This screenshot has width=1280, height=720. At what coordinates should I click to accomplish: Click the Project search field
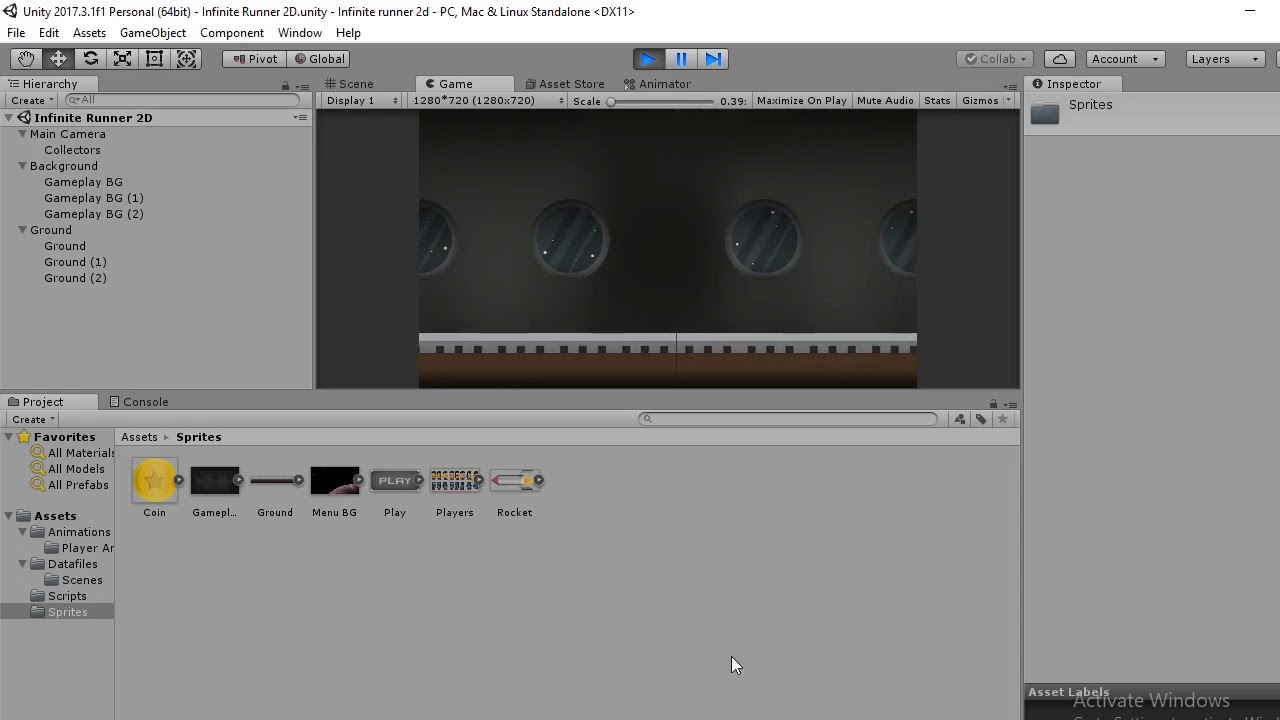788,419
